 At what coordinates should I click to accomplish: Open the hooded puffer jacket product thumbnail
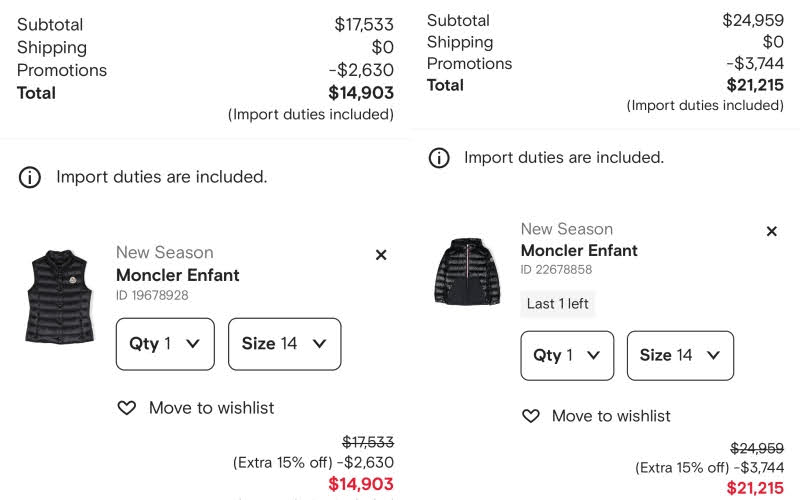[467, 271]
